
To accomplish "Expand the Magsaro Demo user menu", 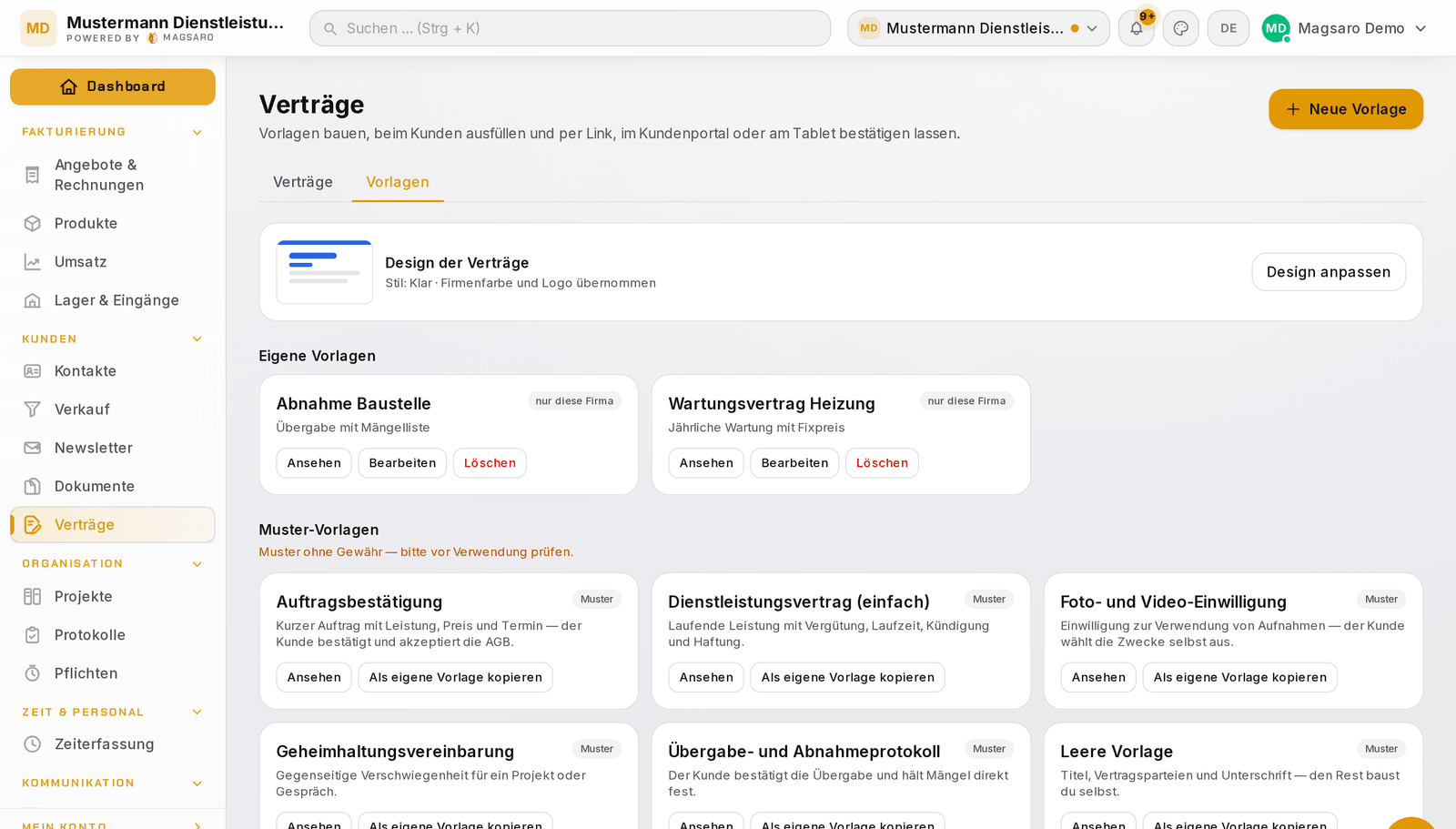I will (x=1345, y=28).
